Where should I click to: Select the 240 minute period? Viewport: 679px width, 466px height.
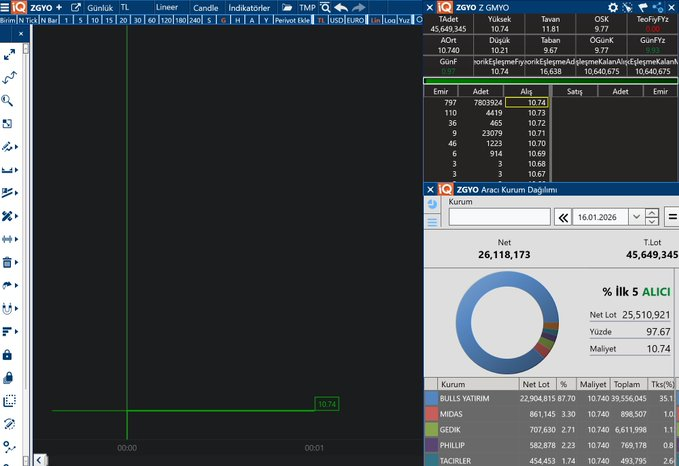pos(195,20)
